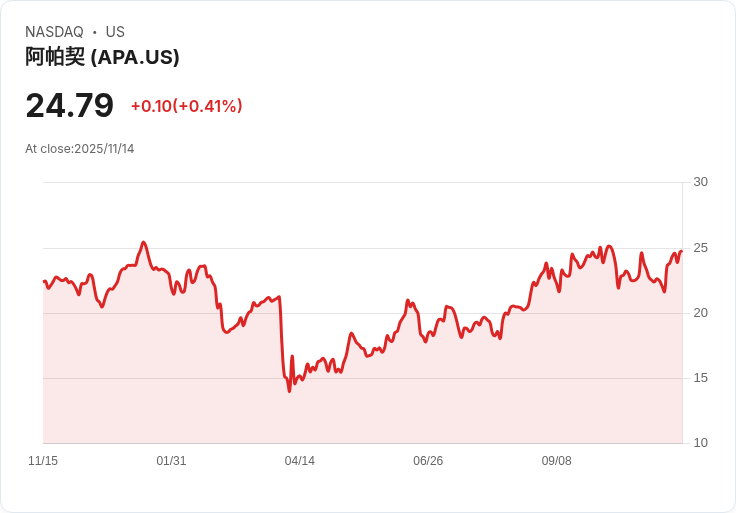The width and height of the screenshot is (736, 513).
Task: Select the 11/15 date on x-axis
Action: tap(43, 461)
